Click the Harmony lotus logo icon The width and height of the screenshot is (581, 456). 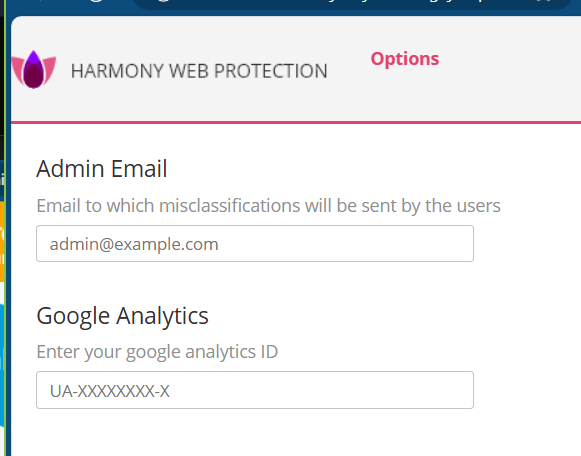[x=34, y=70]
